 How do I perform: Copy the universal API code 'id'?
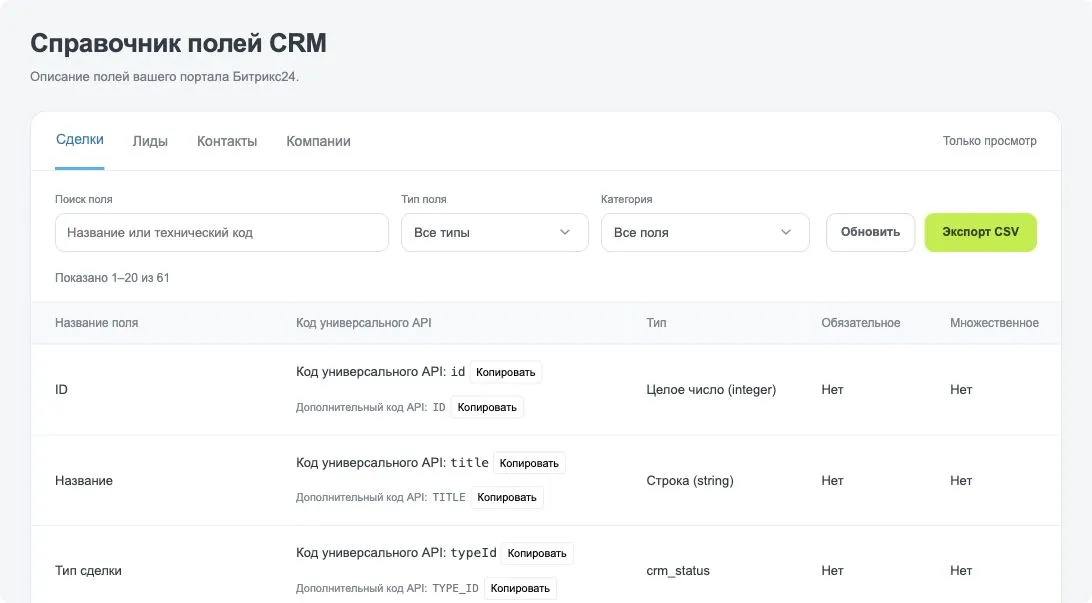(506, 372)
